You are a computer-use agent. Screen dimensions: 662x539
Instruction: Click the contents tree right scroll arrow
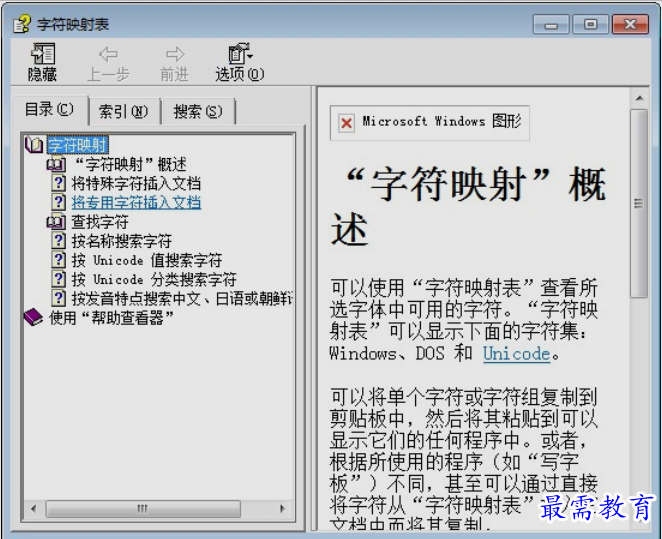282,509
